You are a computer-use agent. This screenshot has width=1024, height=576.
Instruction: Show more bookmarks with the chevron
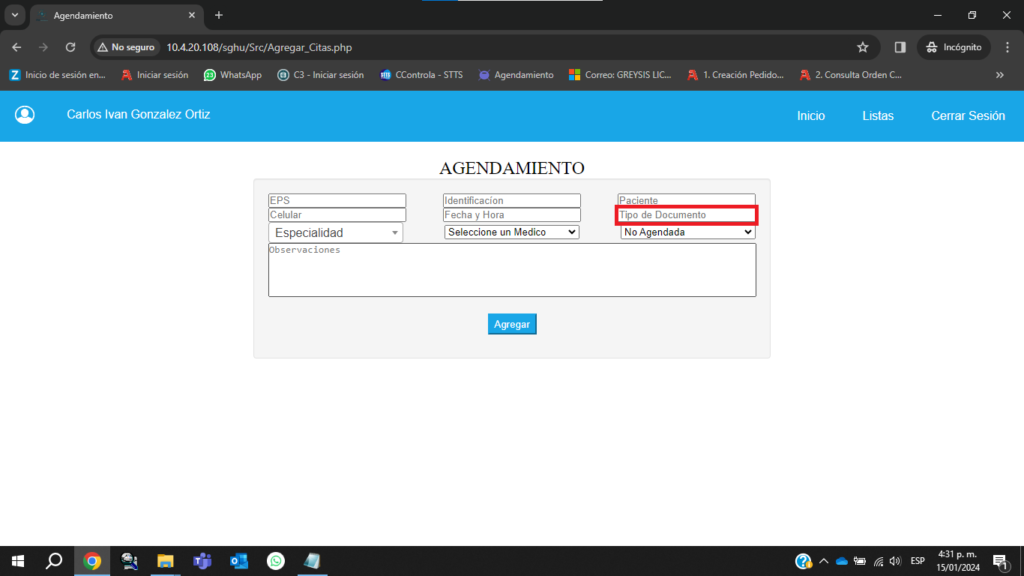[x=999, y=75]
